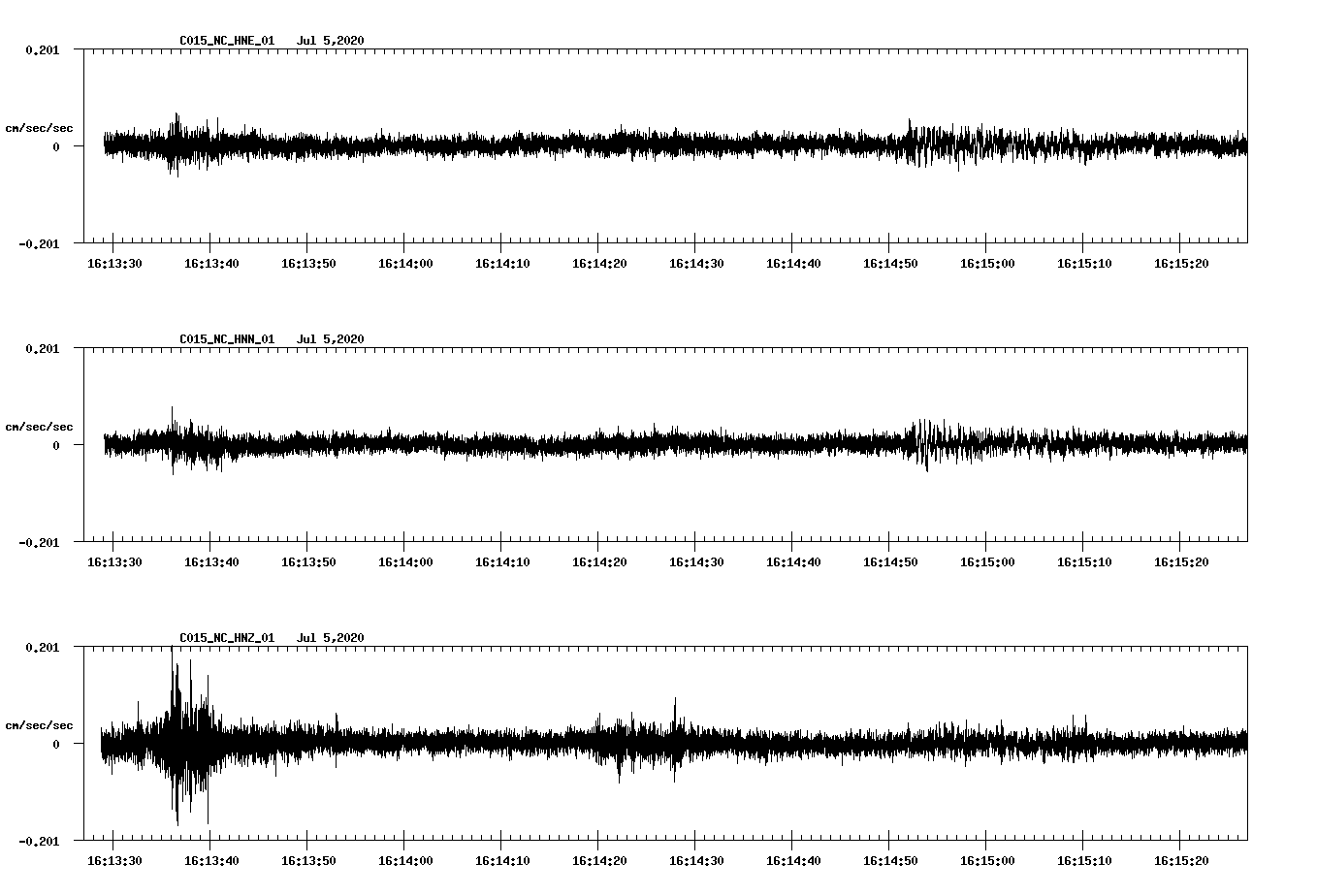Click the -0.201 lower limit on HNZ plot
The width and height of the screenshot is (1317, 896).
click(39, 841)
